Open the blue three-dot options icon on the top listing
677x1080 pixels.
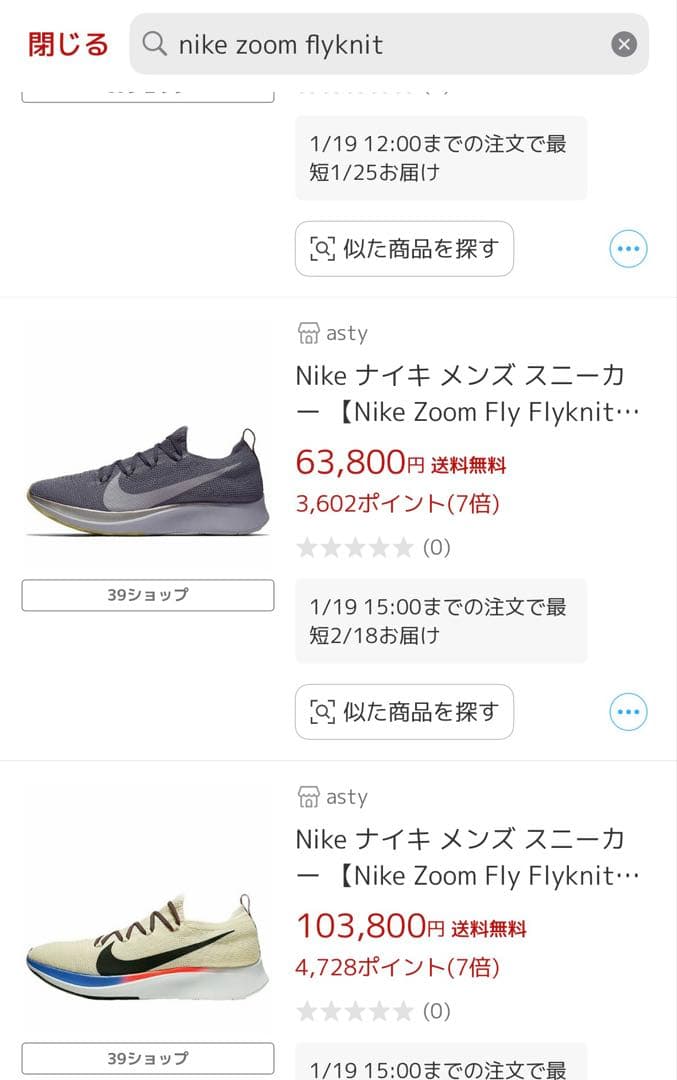[627, 248]
